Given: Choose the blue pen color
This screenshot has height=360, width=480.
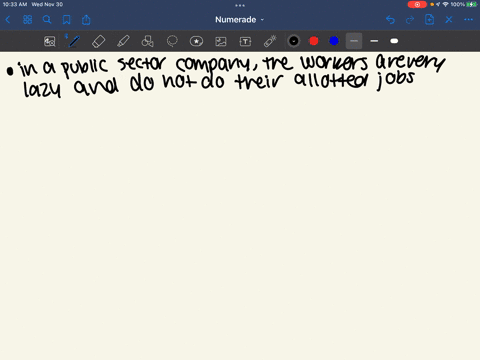Looking at the screenshot, I should 334,41.
